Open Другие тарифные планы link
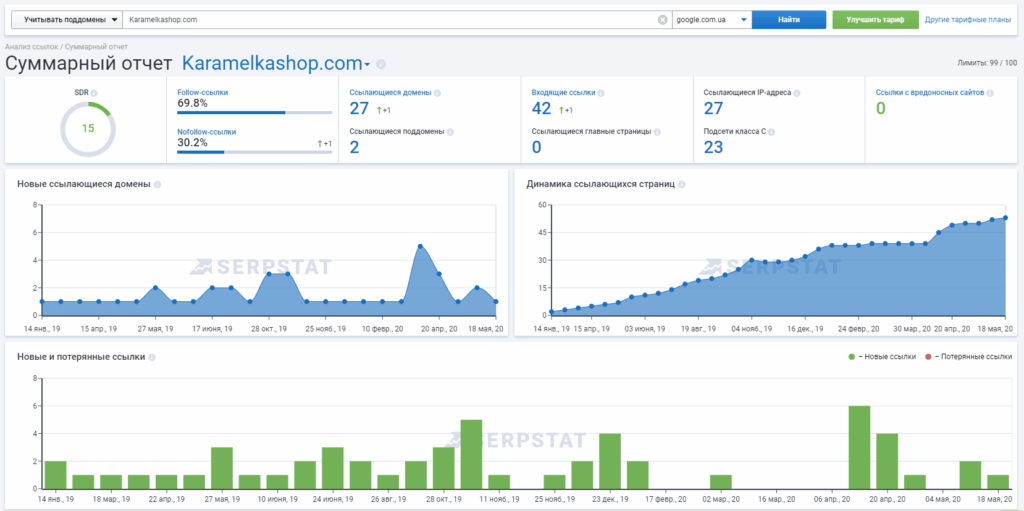 pyautogui.click(x=967, y=19)
